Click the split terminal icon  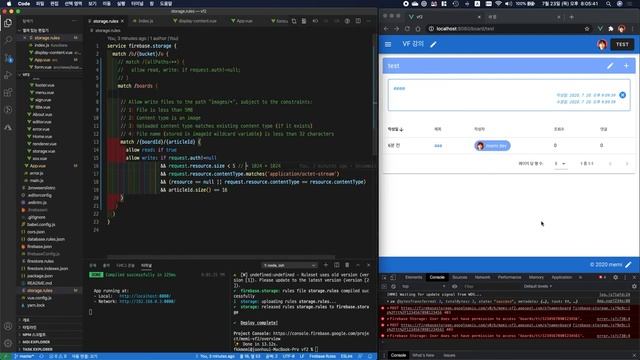coord(337,265)
